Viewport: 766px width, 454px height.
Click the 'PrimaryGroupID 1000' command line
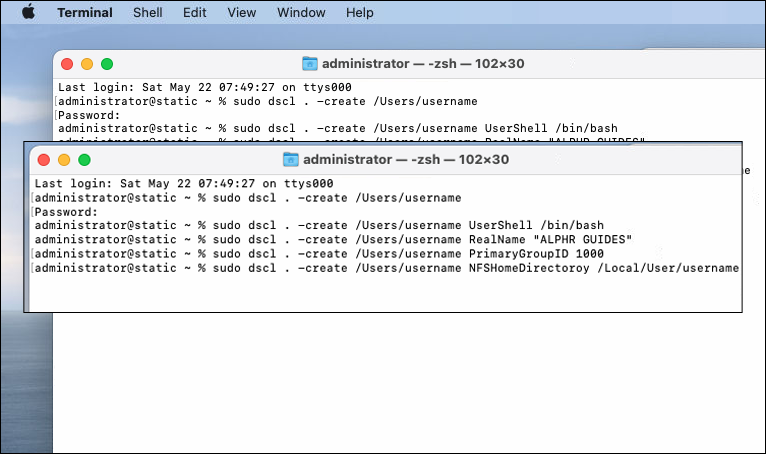pos(319,254)
